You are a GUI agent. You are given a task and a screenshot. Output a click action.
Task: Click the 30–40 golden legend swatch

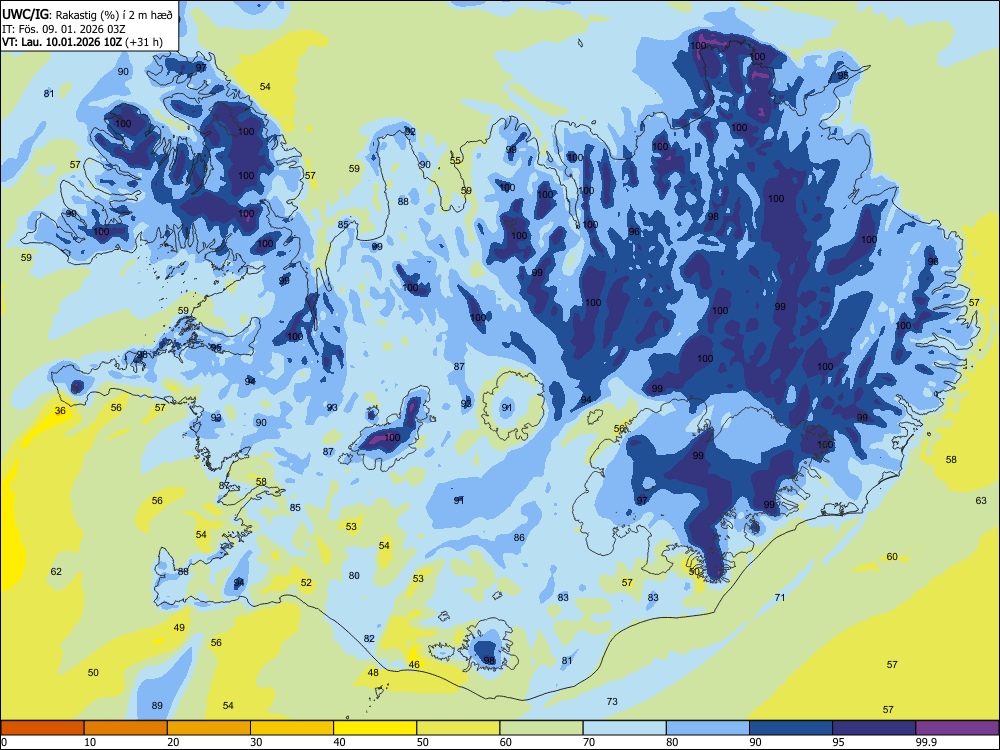[292, 728]
